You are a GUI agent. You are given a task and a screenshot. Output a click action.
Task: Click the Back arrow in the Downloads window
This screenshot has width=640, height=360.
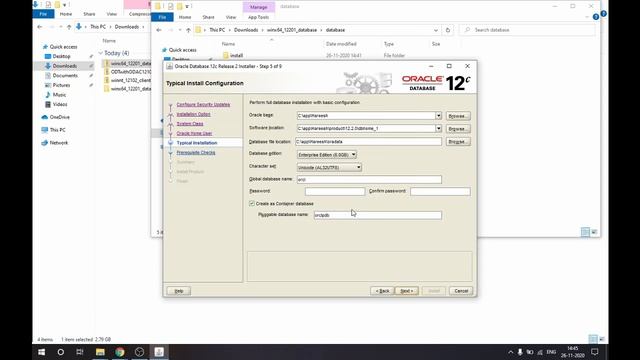40,27
